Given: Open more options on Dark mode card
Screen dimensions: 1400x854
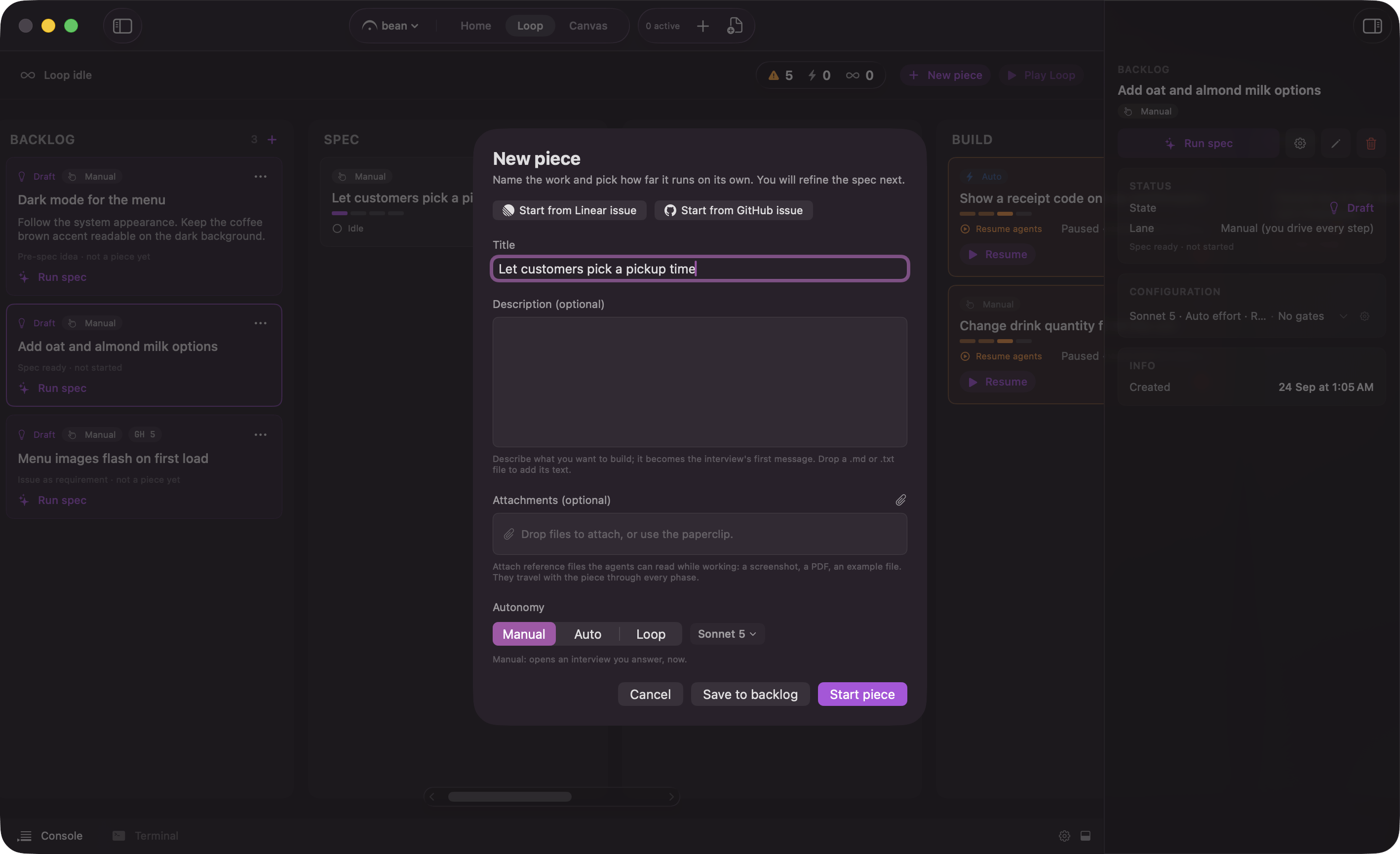Looking at the screenshot, I should [x=260, y=177].
